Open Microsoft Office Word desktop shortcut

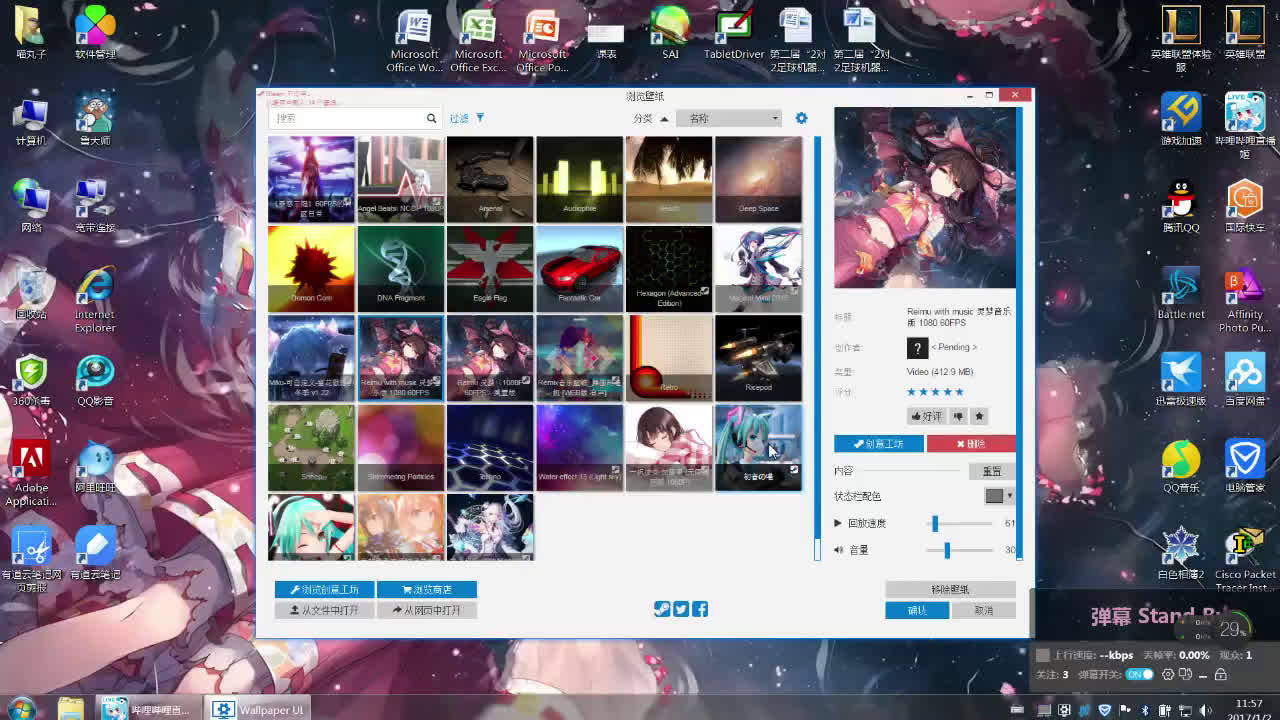(414, 41)
